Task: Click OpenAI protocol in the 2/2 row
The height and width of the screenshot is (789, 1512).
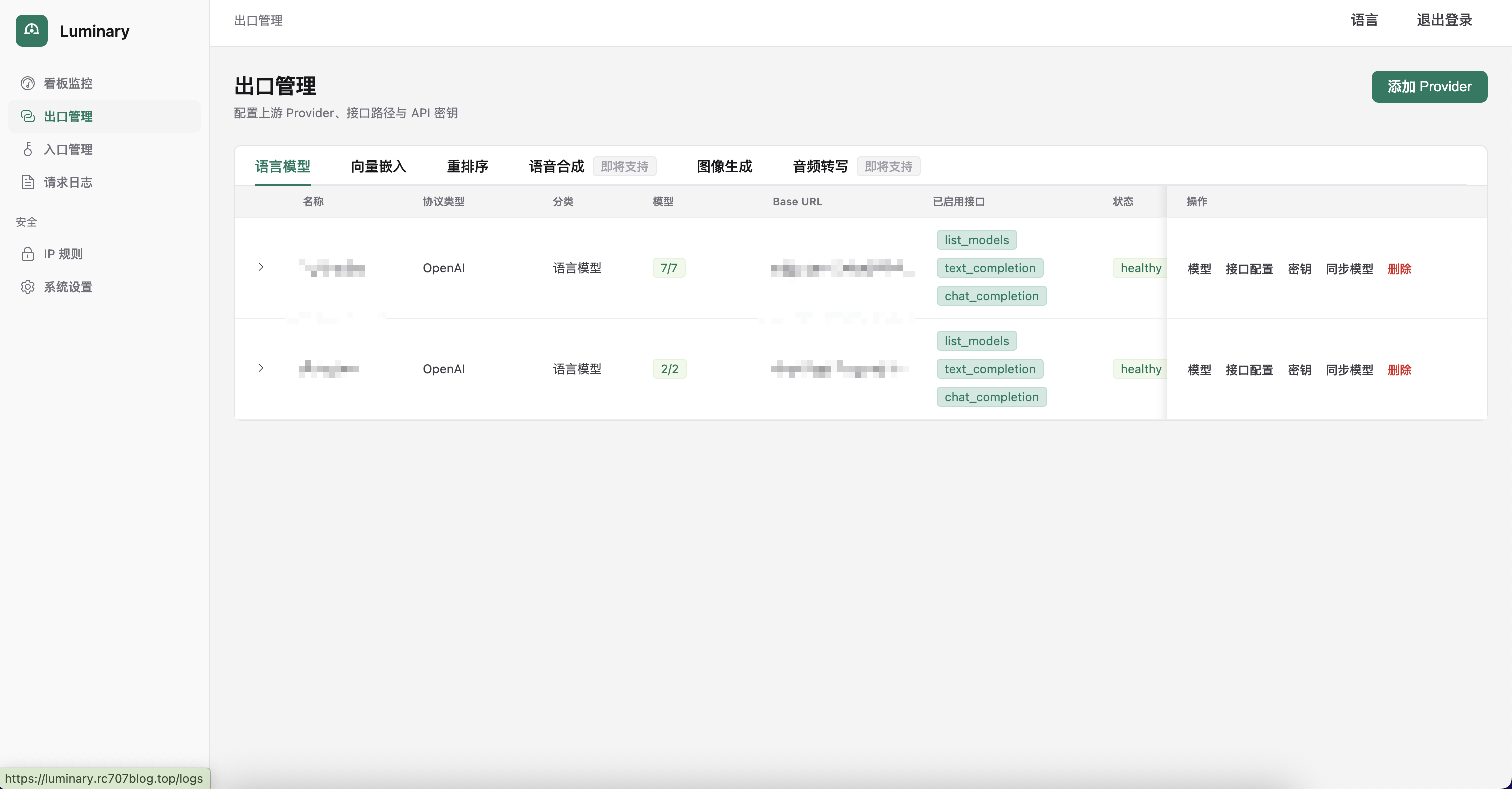Action: pos(444,369)
